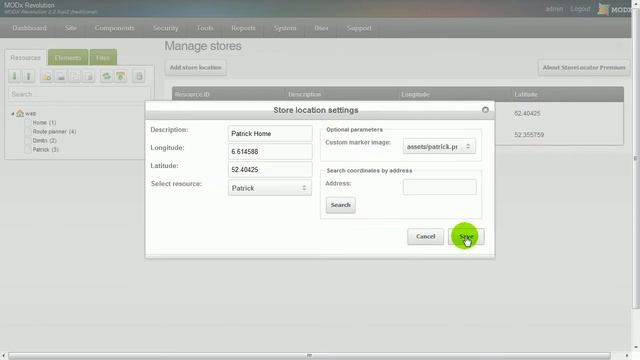Click latitude cell 52.355759 in grid
640x360 pixels.
(x=529, y=134)
